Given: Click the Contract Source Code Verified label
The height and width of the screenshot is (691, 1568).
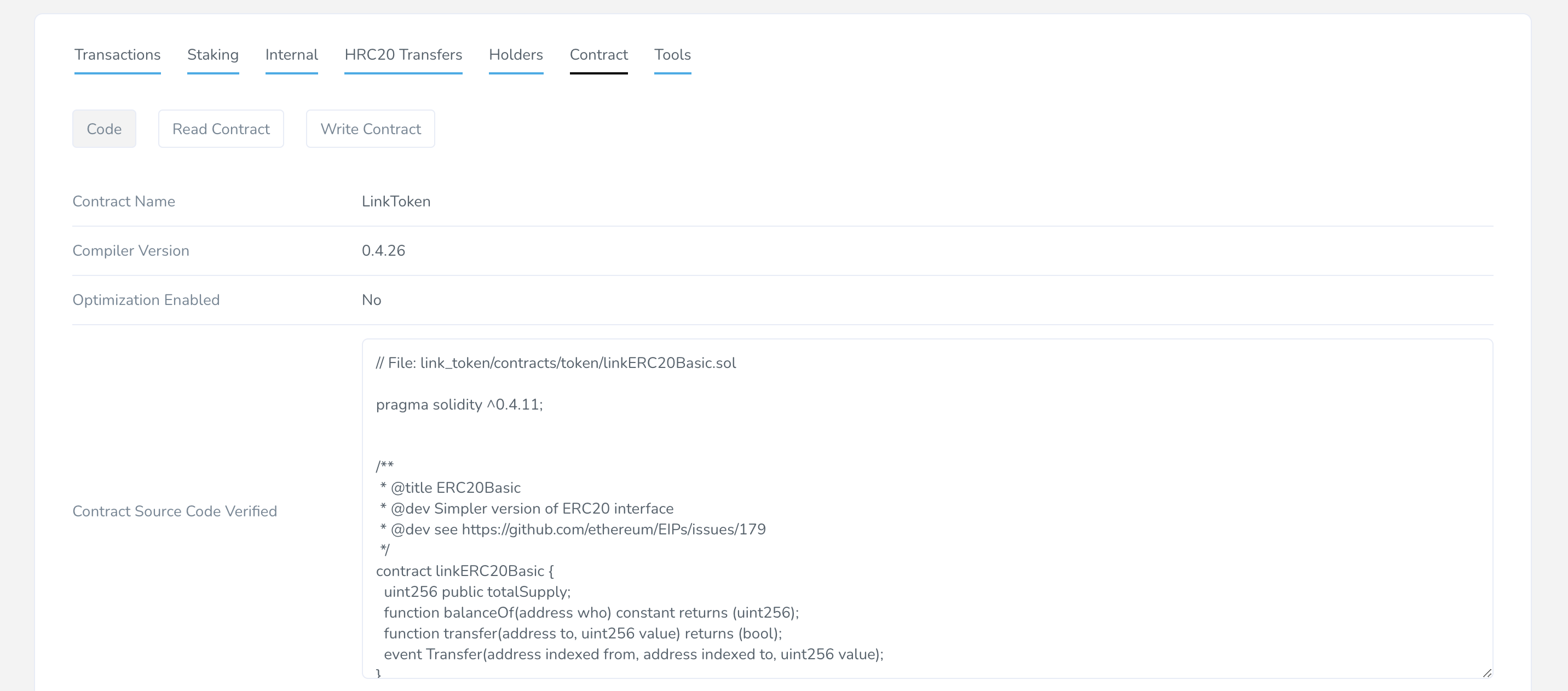Looking at the screenshot, I should click(175, 511).
